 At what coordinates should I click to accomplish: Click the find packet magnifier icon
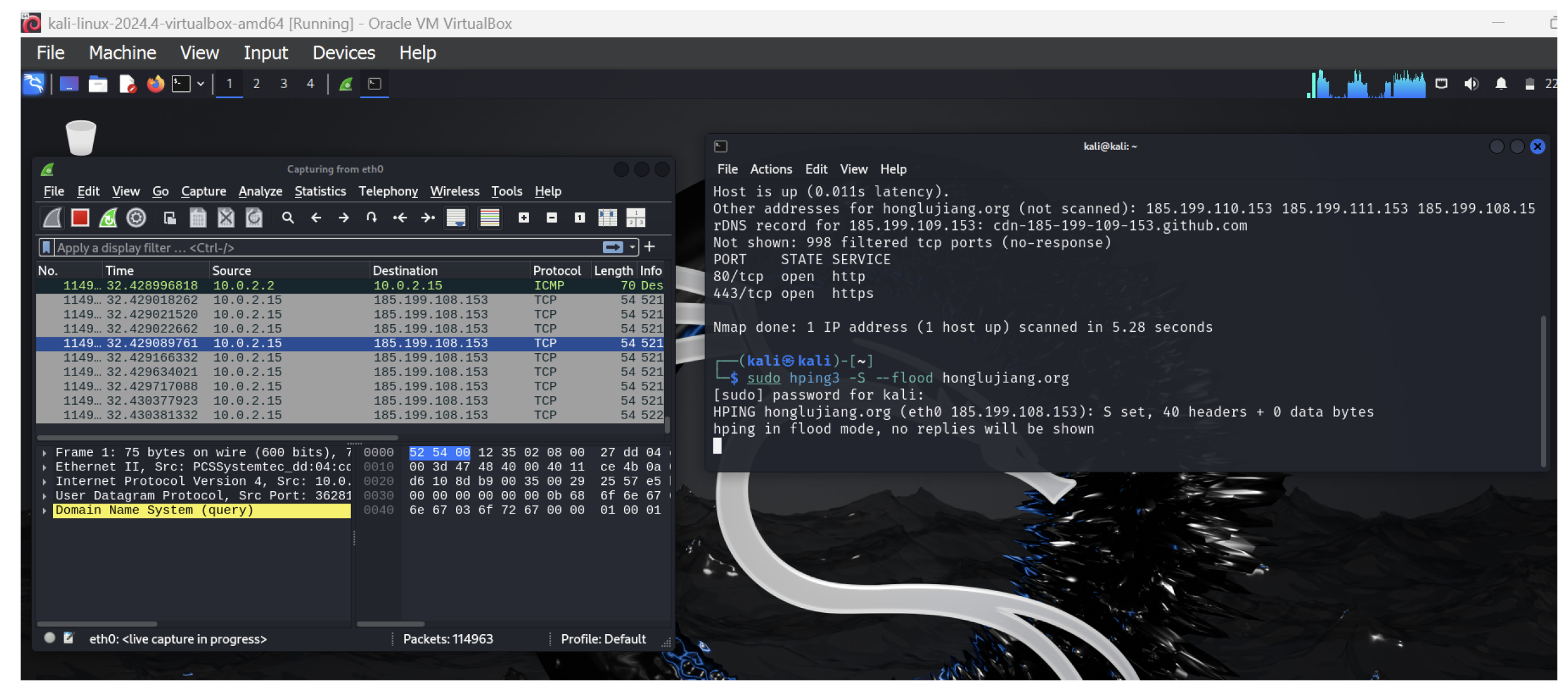[x=287, y=218]
